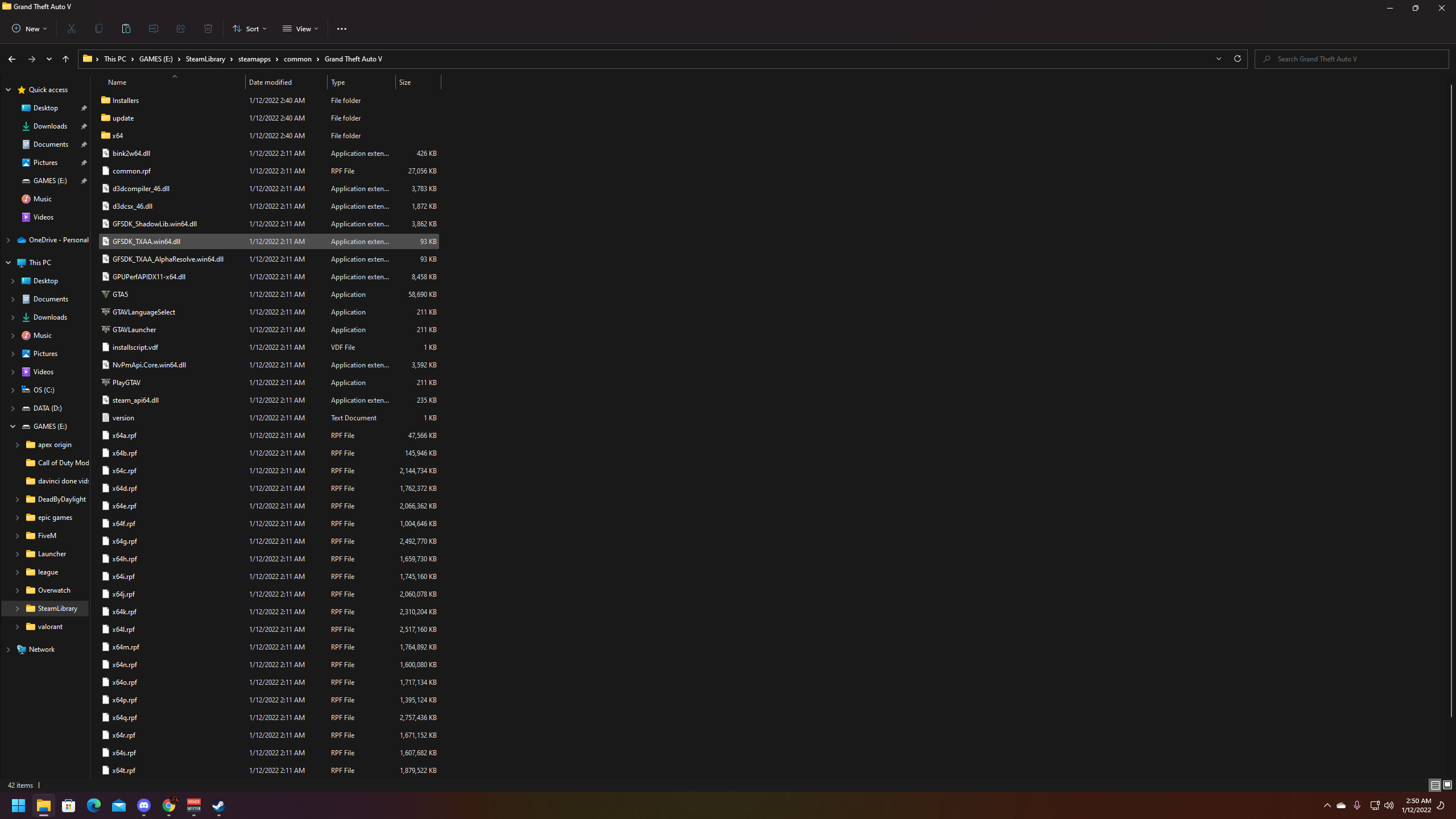The height and width of the screenshot is (819, 1456).
Task: Open the clock and date flyout
Action: 1416,805
